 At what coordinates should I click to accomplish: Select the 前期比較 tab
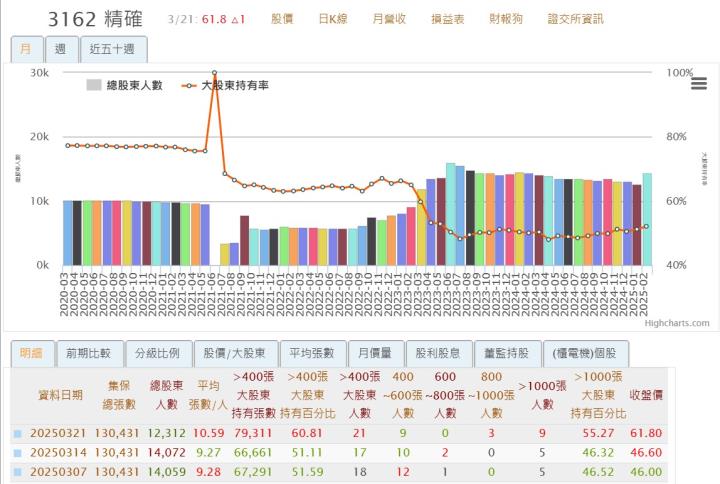point(90,353)
